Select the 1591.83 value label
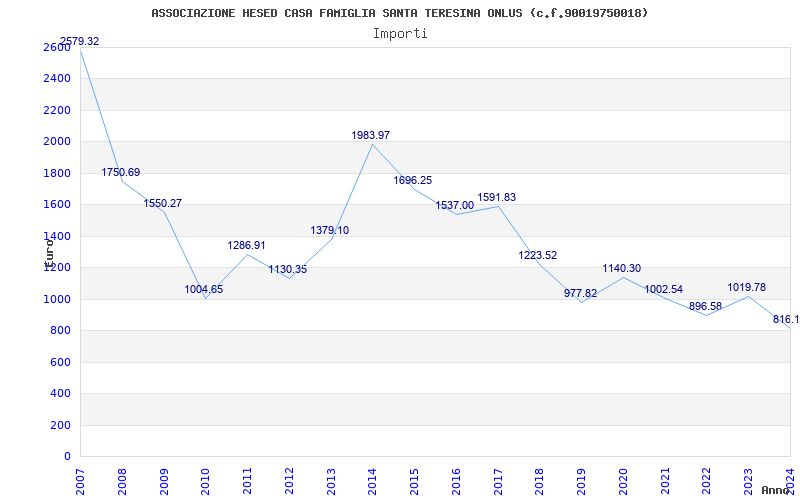This screenshot has height=500, width=800. 497,198
